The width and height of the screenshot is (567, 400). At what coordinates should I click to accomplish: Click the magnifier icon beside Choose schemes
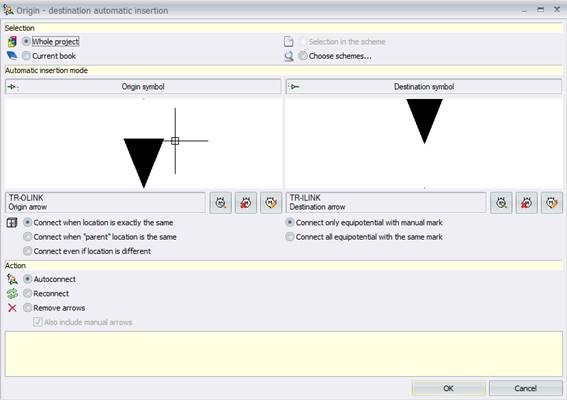(289, 56)
